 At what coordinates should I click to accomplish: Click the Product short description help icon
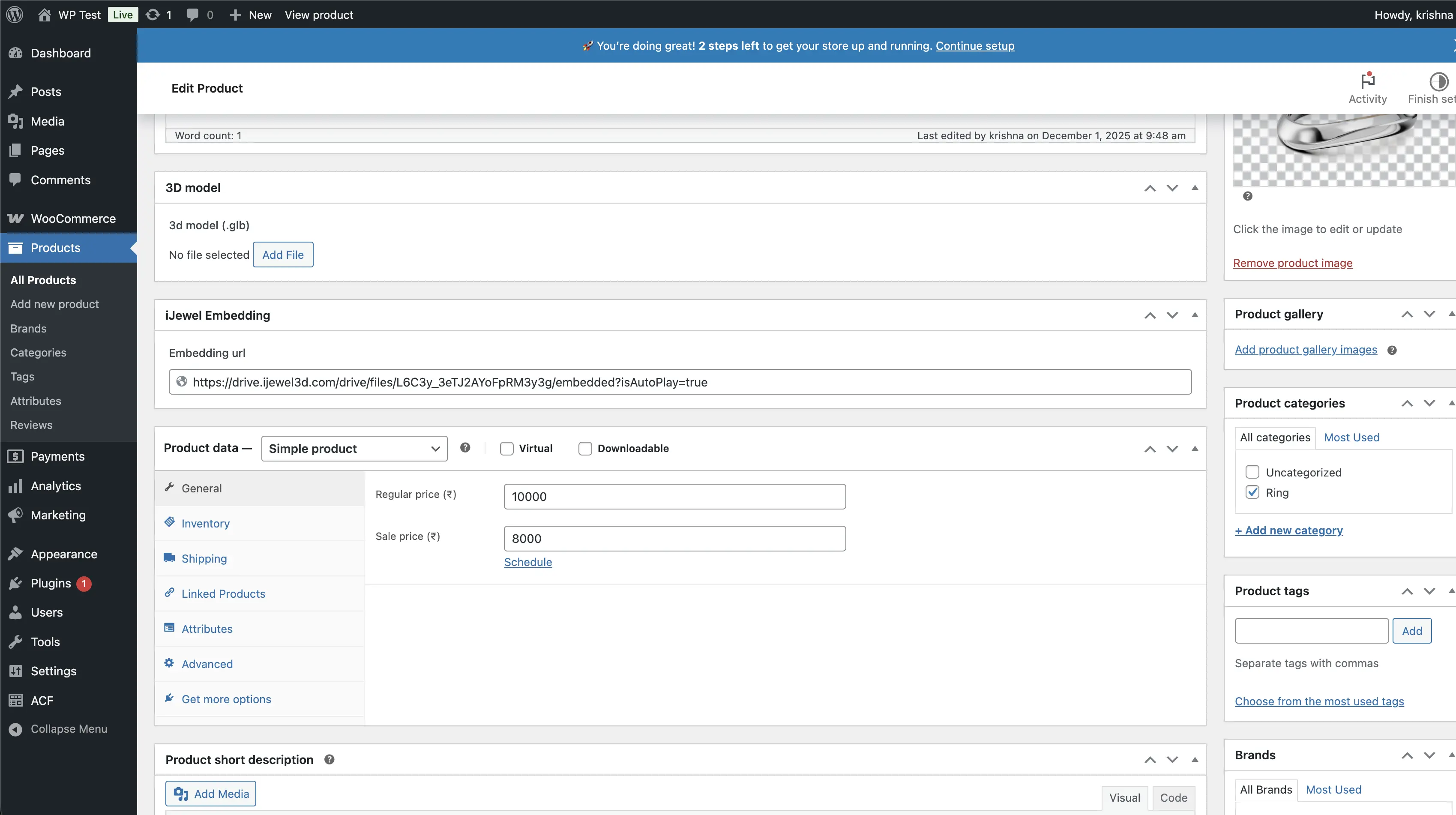click(x=330, y=760)
